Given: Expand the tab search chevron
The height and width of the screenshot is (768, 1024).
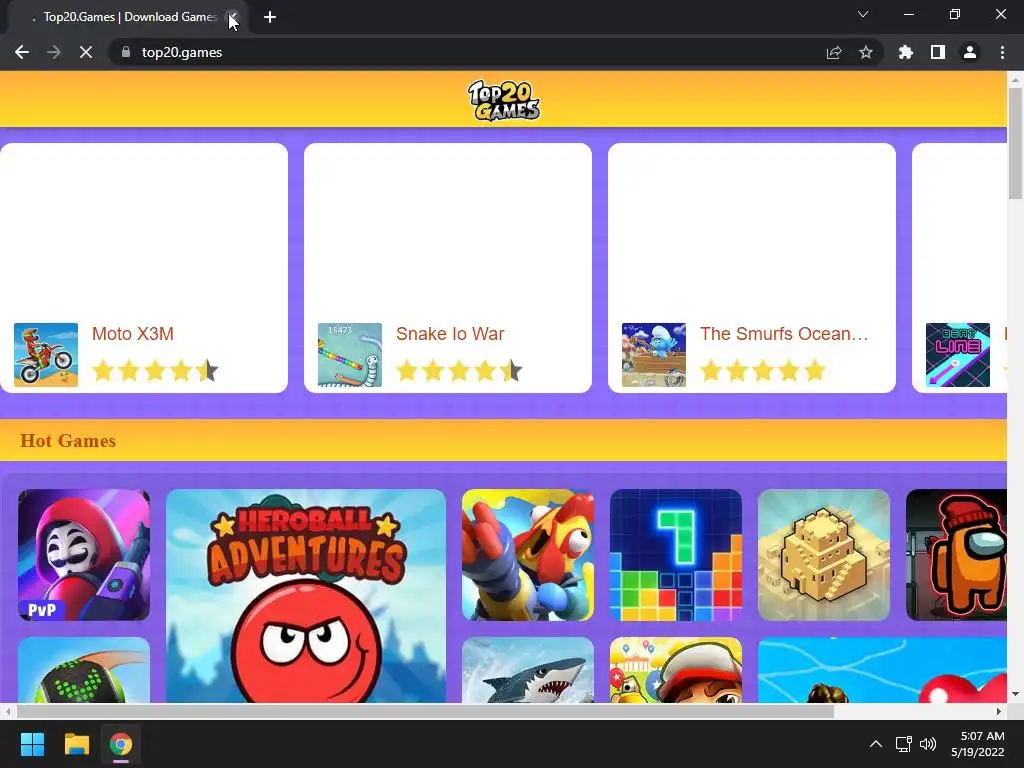Looking at the screenshot, I should tap(863, 14).
